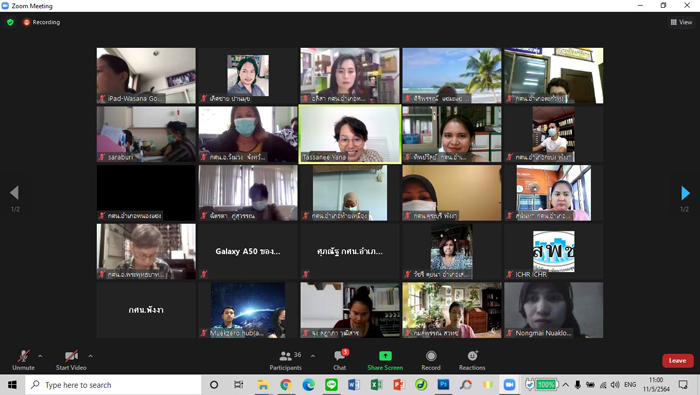Open Microsoft Edge from taskbar

click(308, 385)
